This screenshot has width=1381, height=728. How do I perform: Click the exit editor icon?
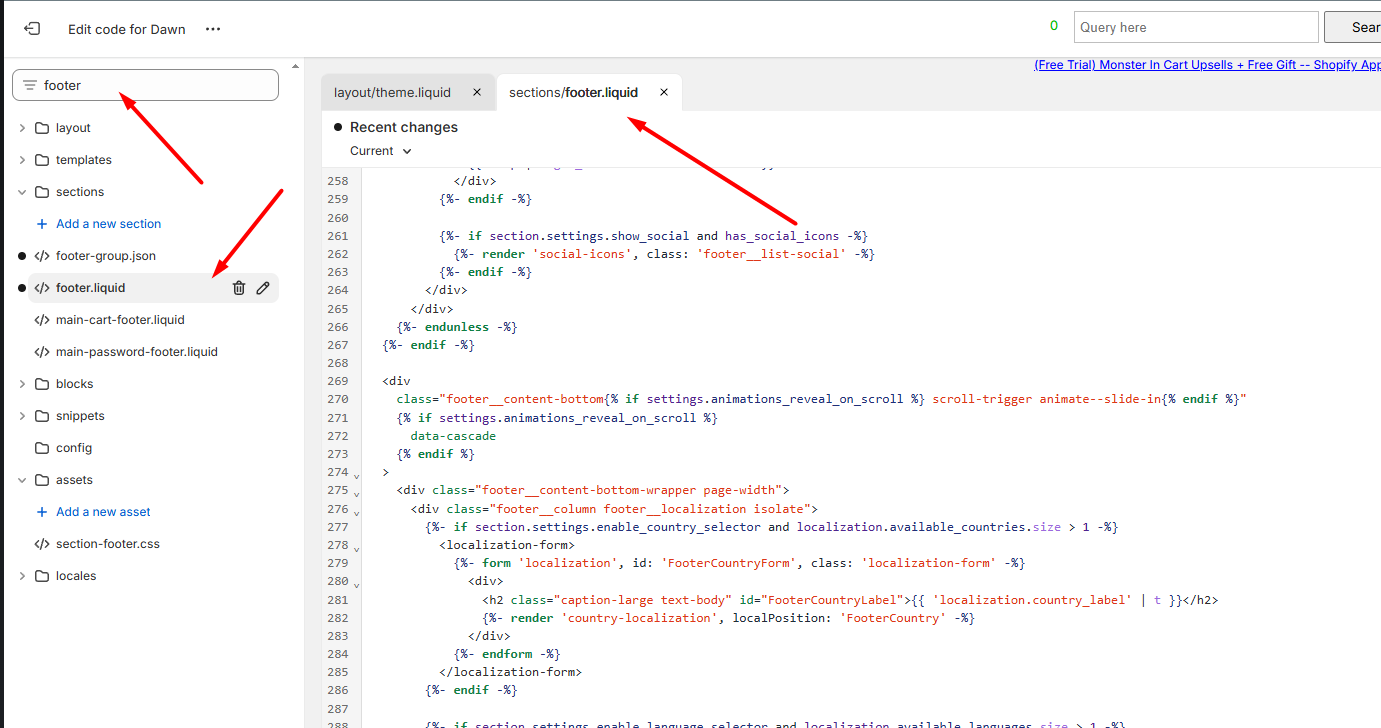(32, 29)
